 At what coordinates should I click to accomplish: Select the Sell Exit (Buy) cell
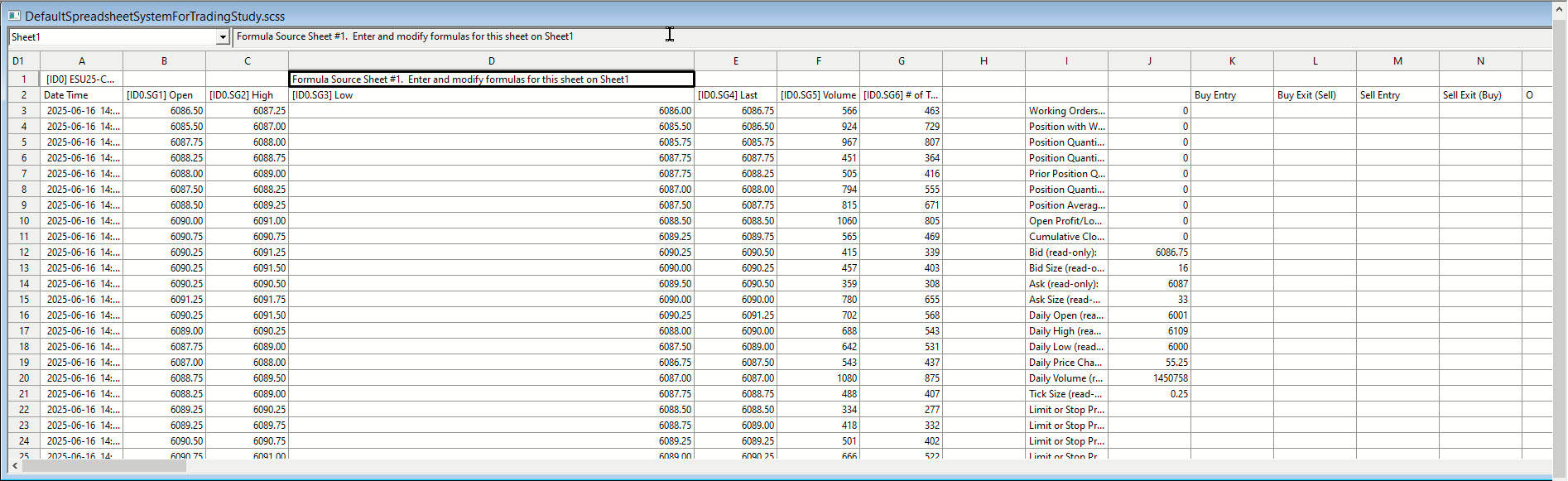[x=1480, y=95]
